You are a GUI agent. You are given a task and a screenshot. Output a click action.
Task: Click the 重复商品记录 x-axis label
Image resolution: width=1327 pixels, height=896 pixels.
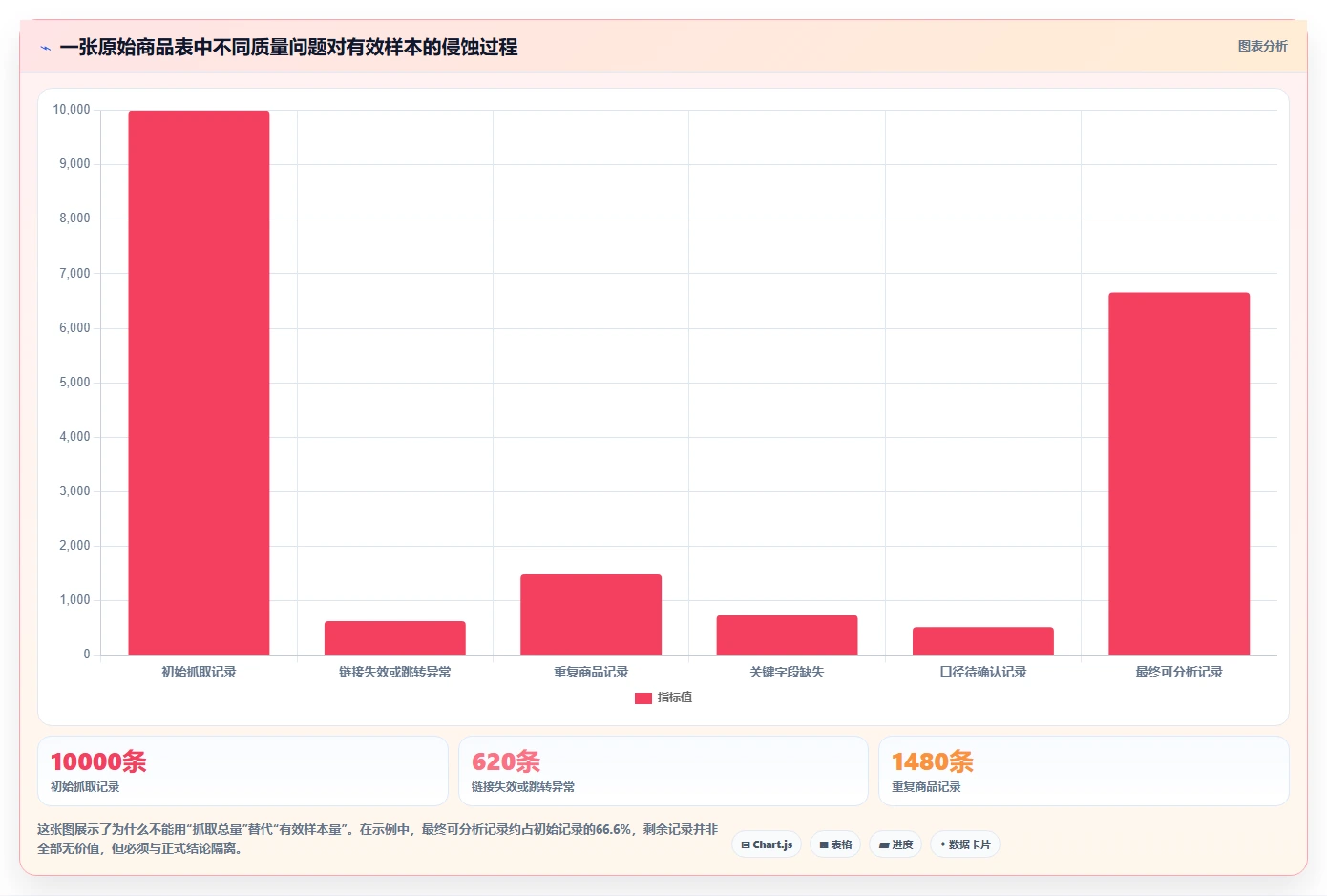[591, 672]
